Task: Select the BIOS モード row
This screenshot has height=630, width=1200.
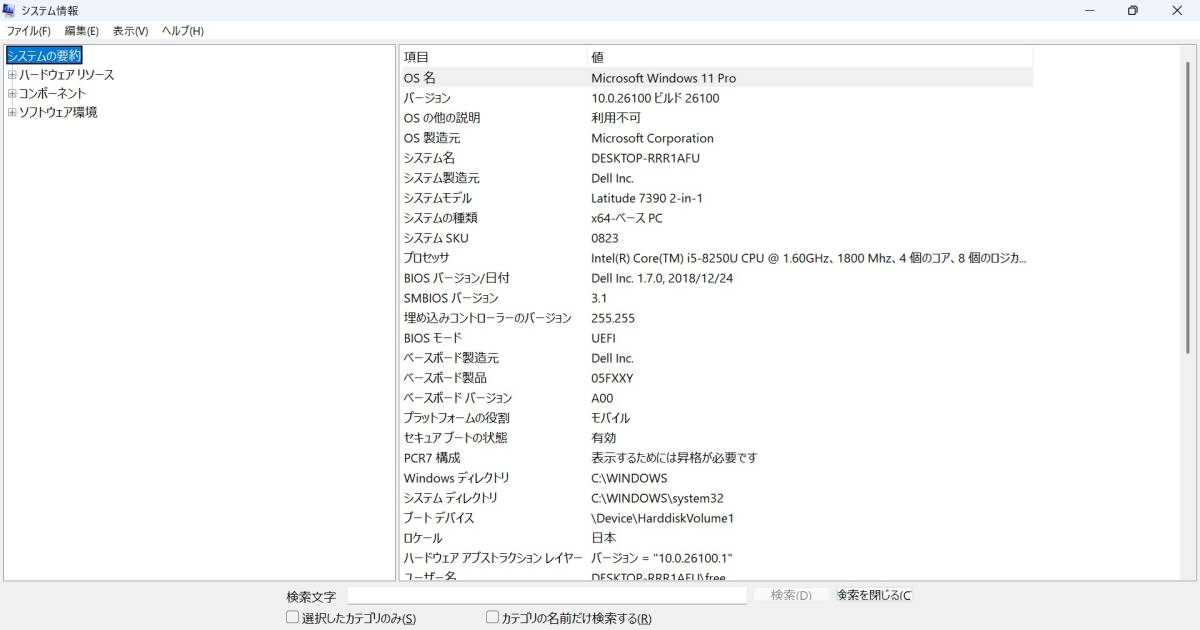Action: [x=716, y=338]
